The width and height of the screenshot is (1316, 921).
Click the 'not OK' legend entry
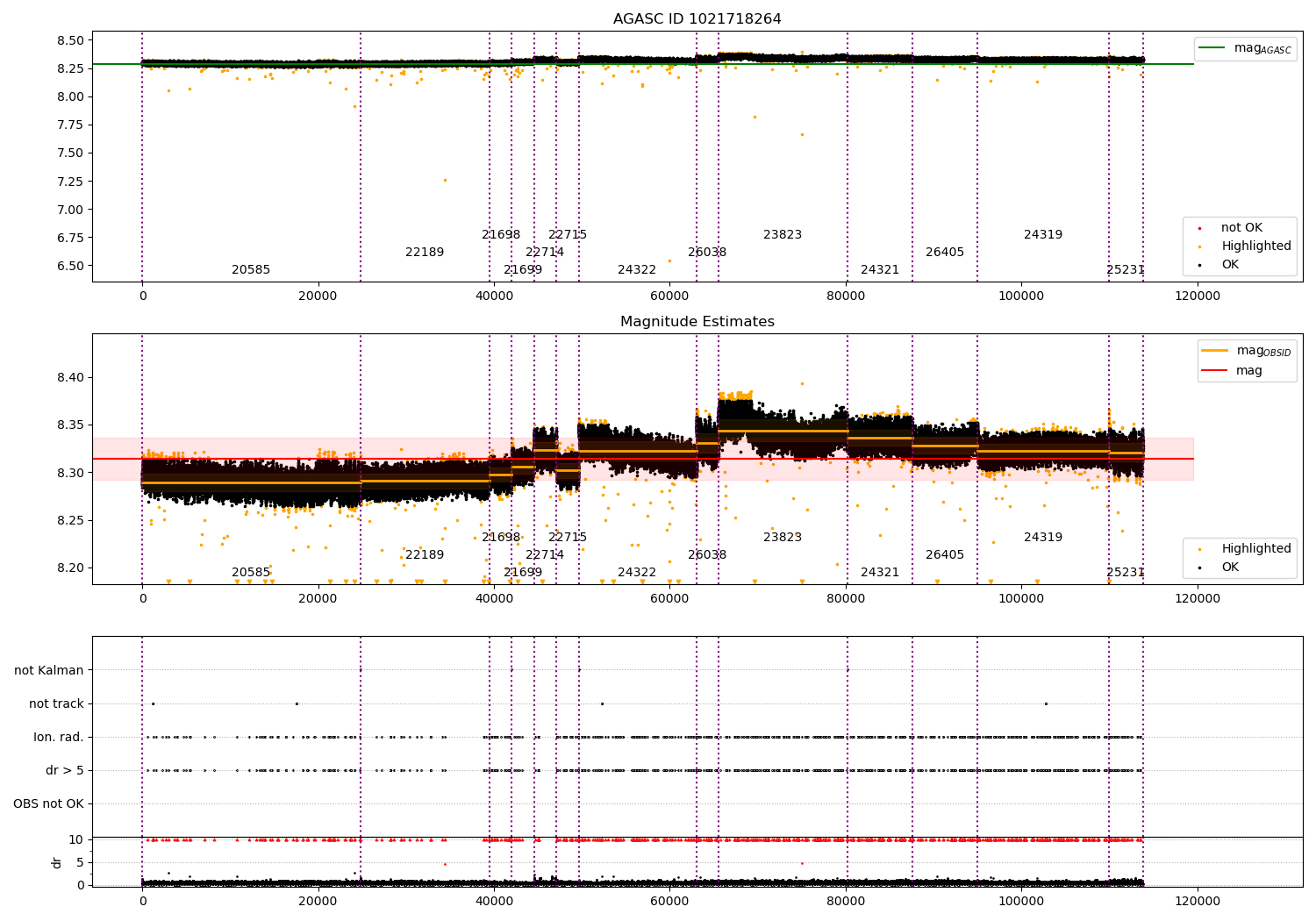[1241, 228]
